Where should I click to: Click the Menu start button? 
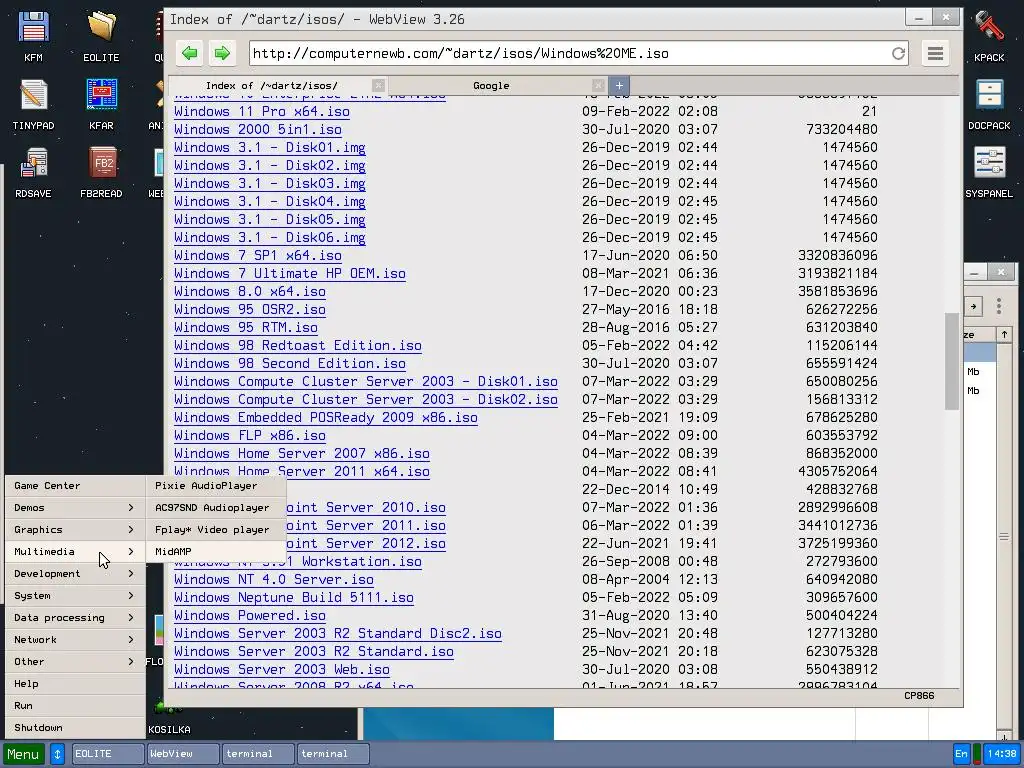pos(24,754)
